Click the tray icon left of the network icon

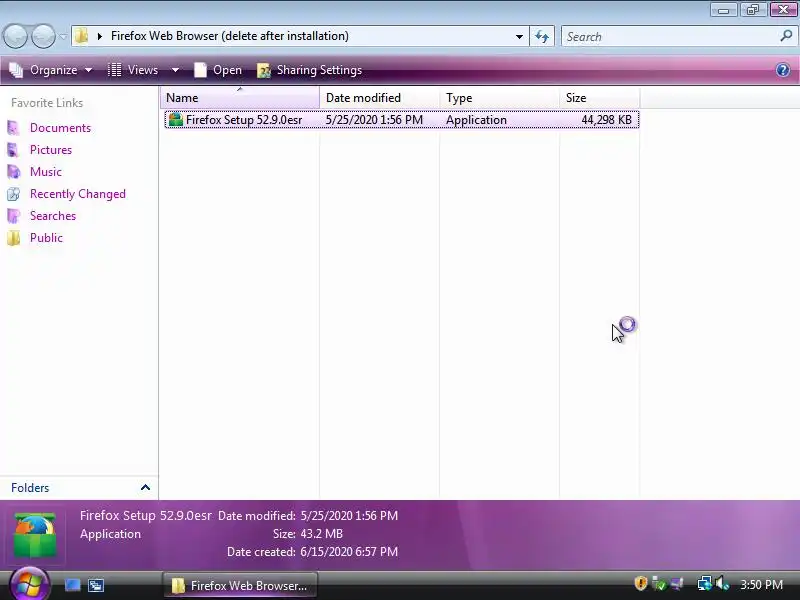pos(677,583)
